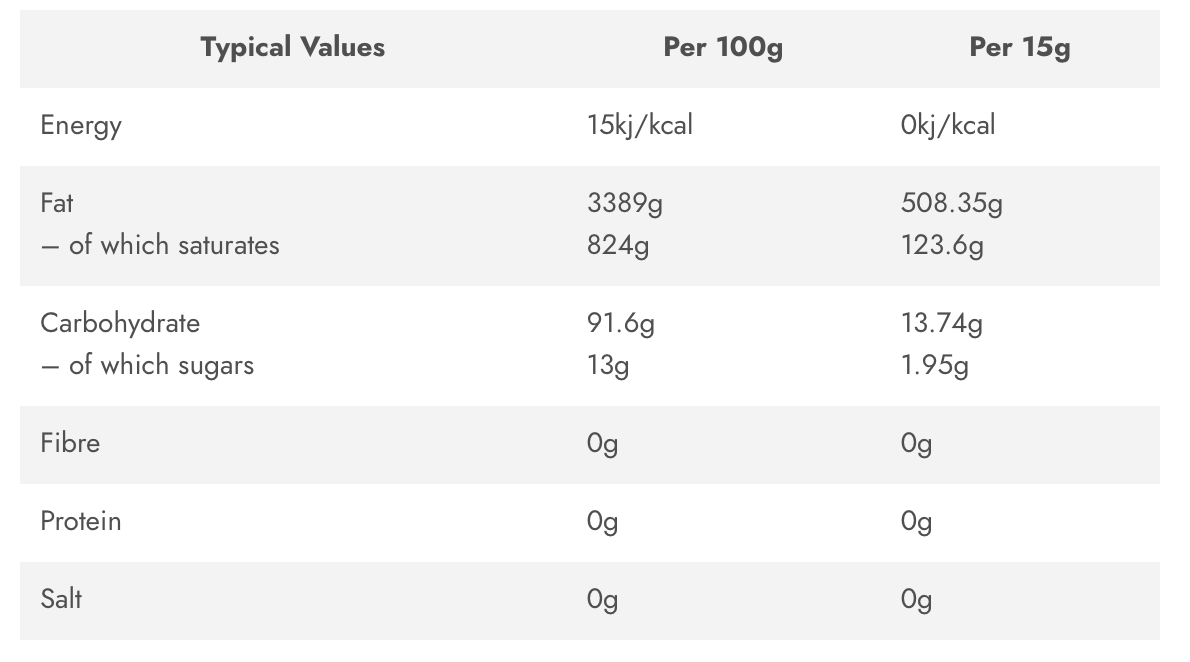
Task: Select the 'of which sugars' label
Action: [x=147, y=365]
